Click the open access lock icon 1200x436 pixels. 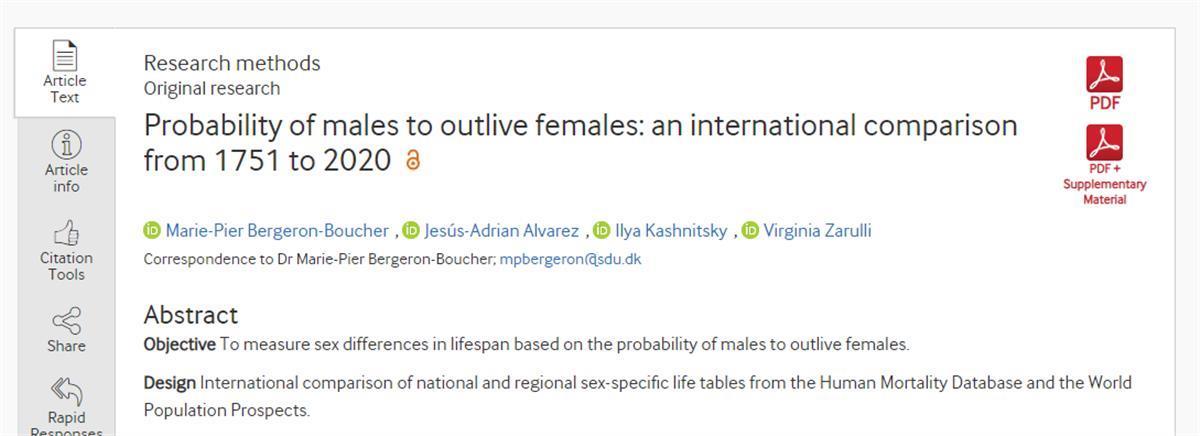coord(412,160)
